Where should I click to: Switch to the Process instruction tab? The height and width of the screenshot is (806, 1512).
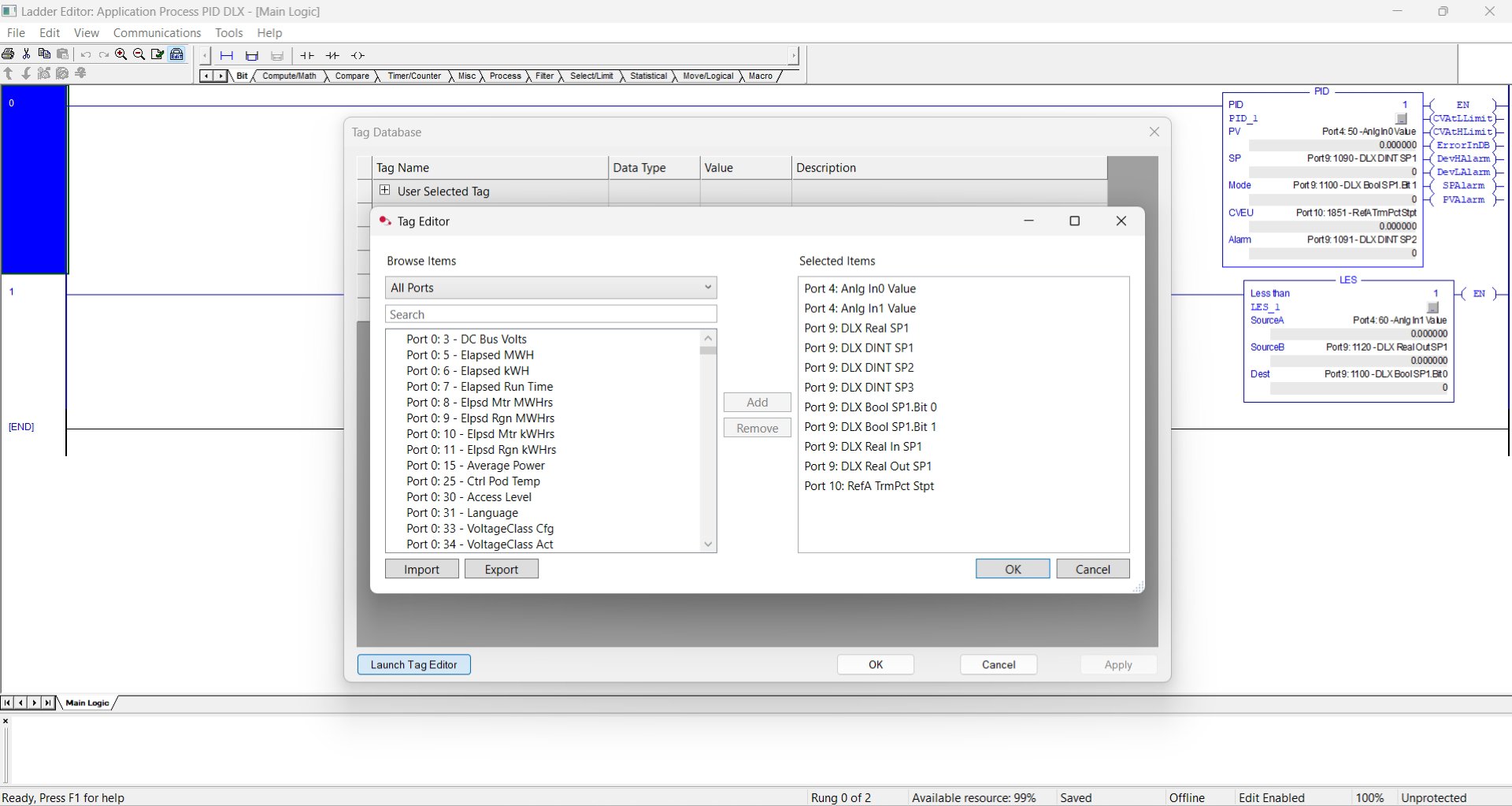click(x=505, y=76)
